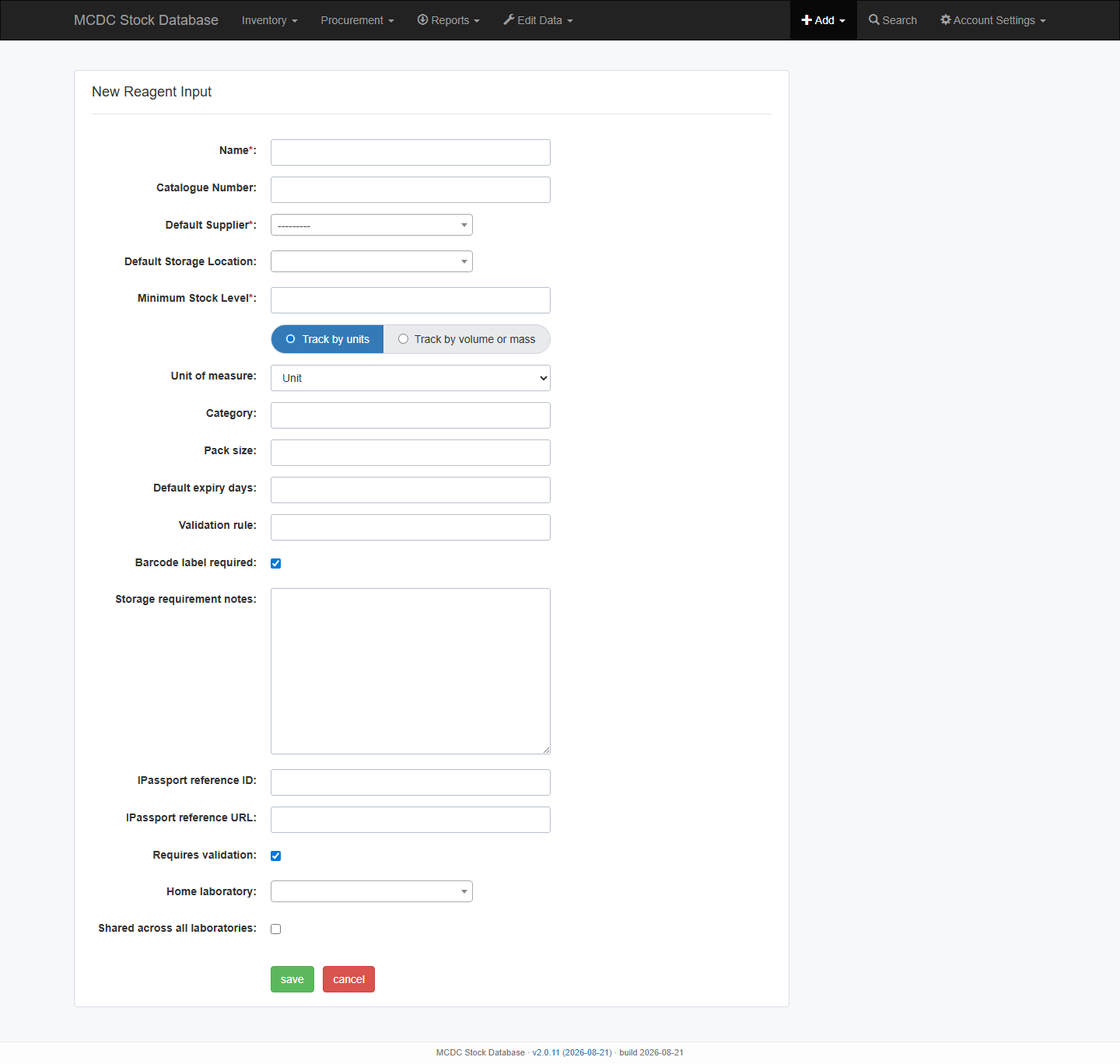The height and width of the screenshot is (1064, 1120).
Task: Uncheck the Requires validation checkbox
Action: point(275,856)
